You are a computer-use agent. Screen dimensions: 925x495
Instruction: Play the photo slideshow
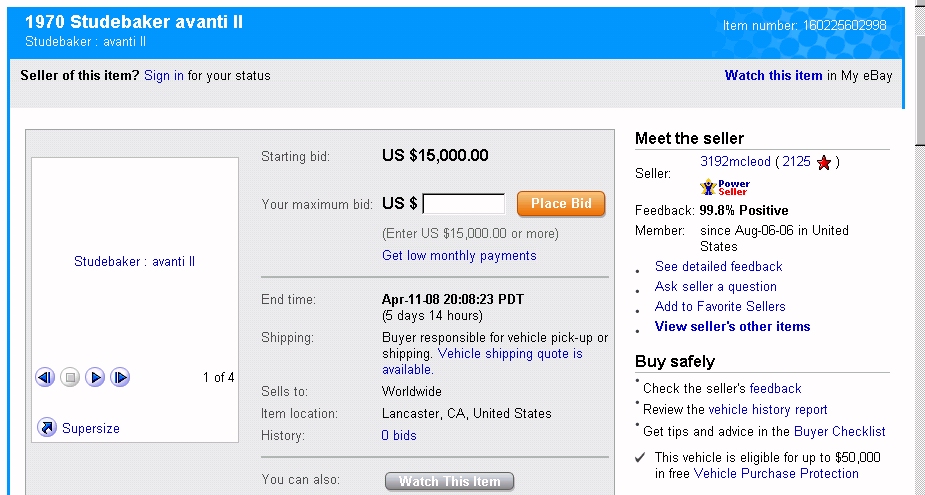tap(95, 377)
